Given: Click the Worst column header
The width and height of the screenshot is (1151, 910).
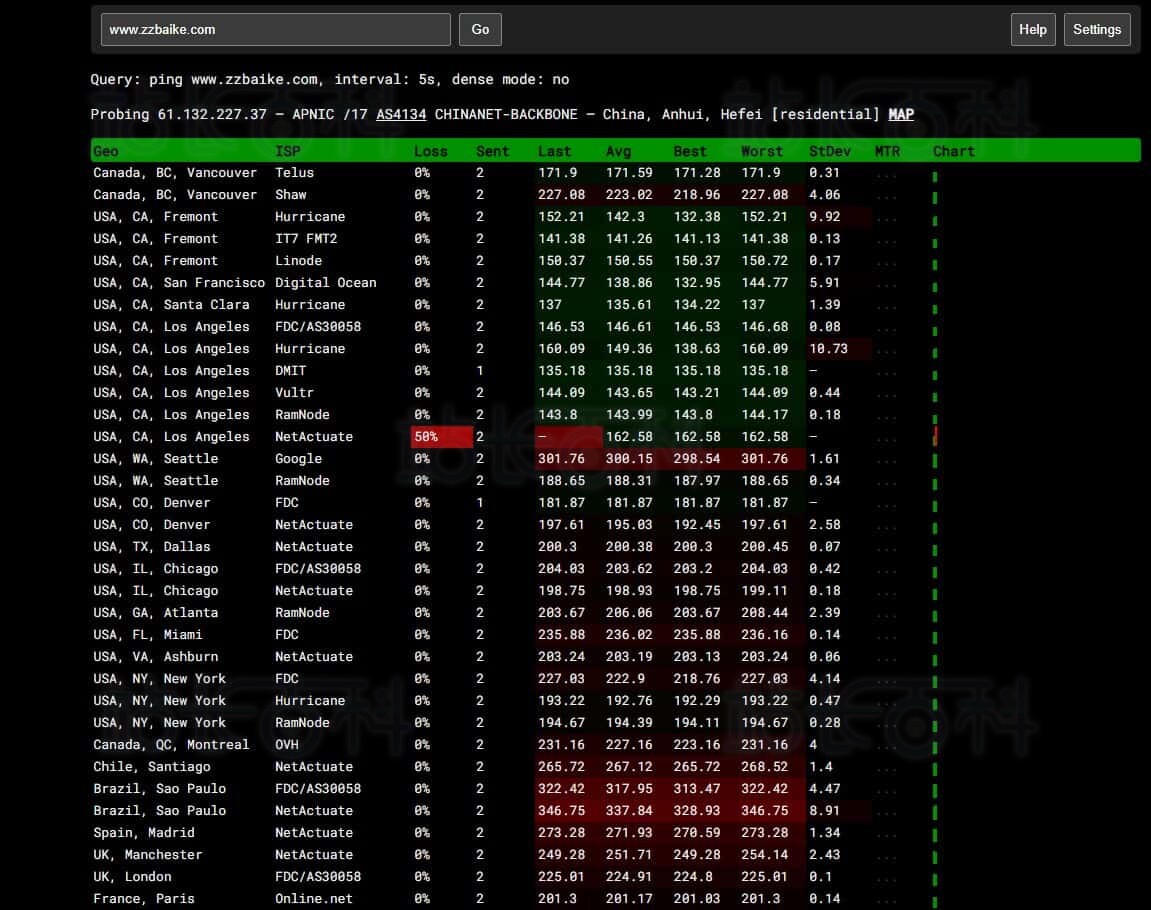Looking at the screenshot, I should click(761, 152).
